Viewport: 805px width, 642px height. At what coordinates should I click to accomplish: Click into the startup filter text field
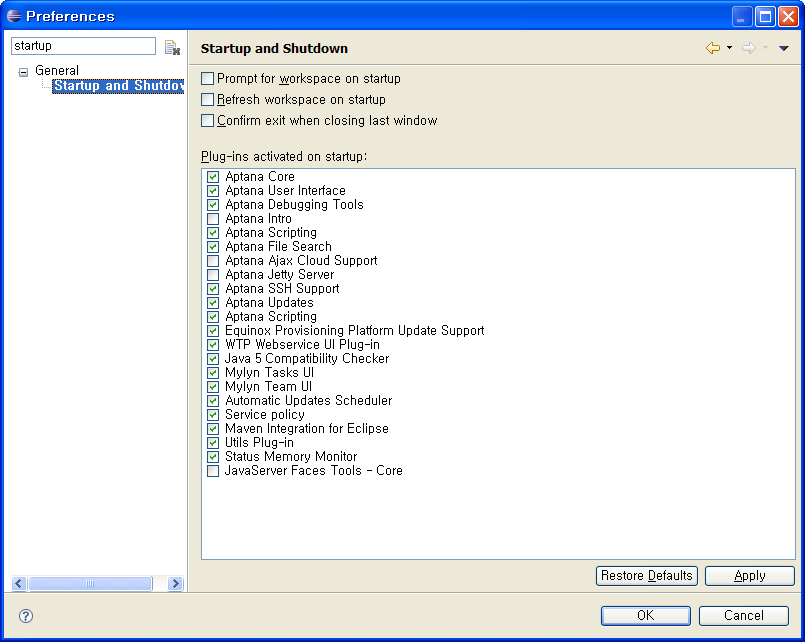[83, 46]
